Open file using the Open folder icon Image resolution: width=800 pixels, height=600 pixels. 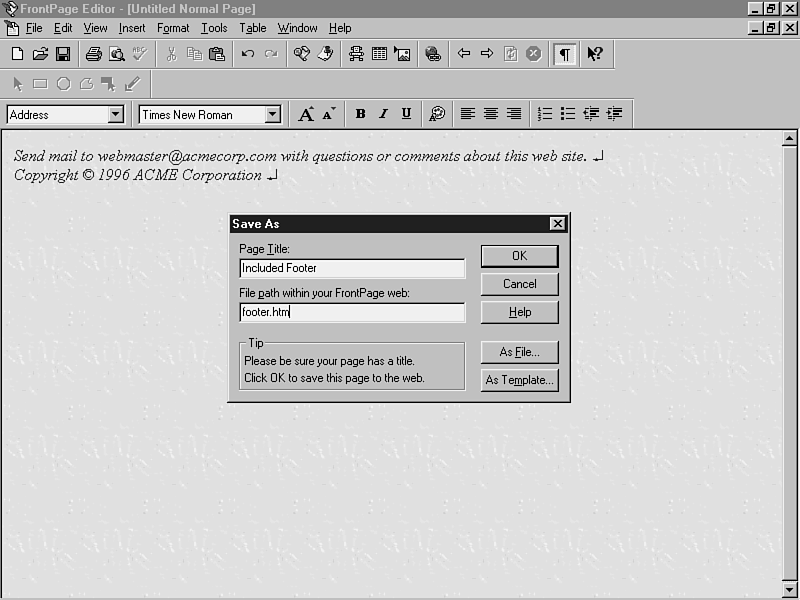pyautogui.click(x=40, y=54)
